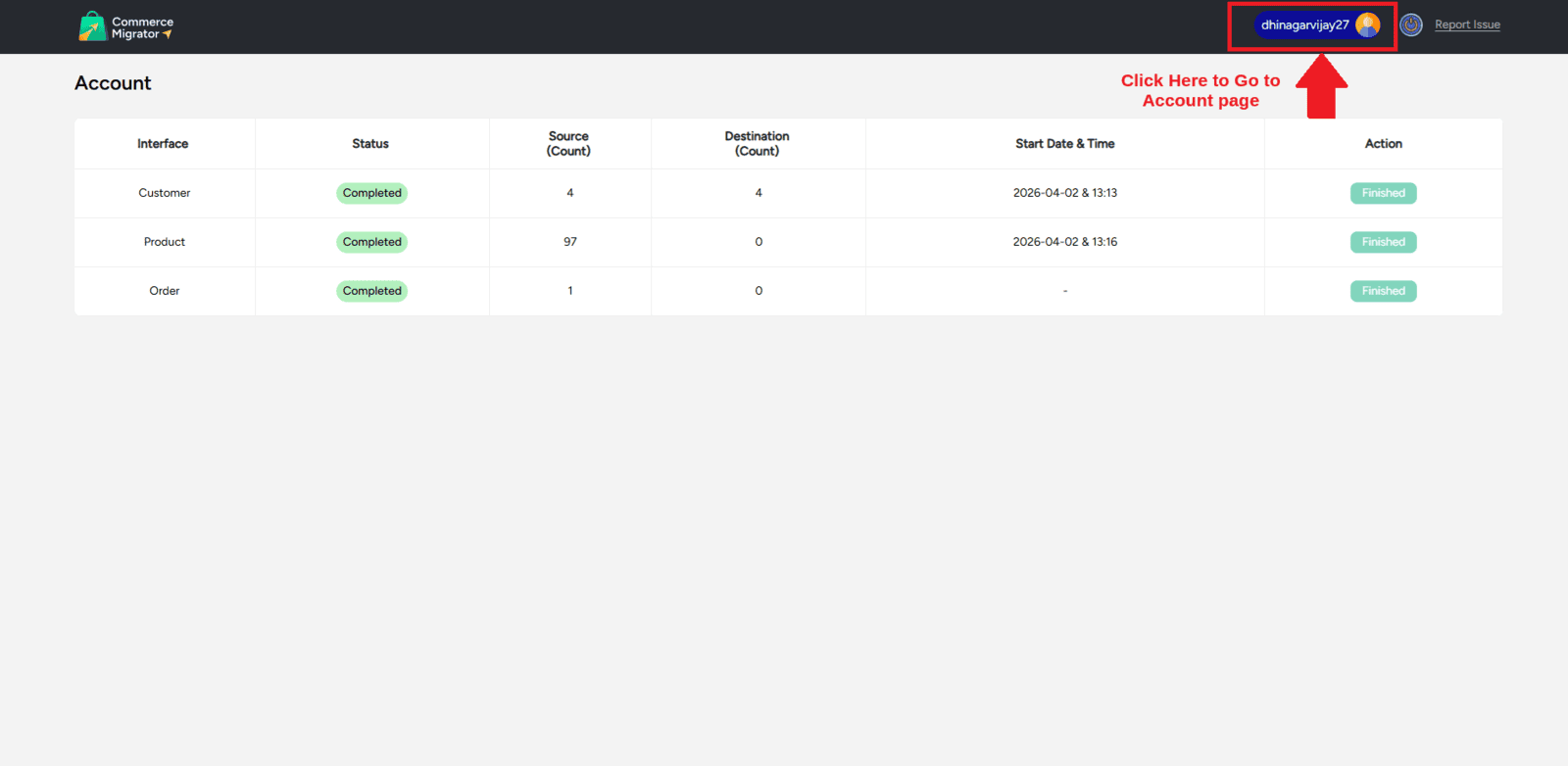Click Completed status badge for Product

click(371, 242)
